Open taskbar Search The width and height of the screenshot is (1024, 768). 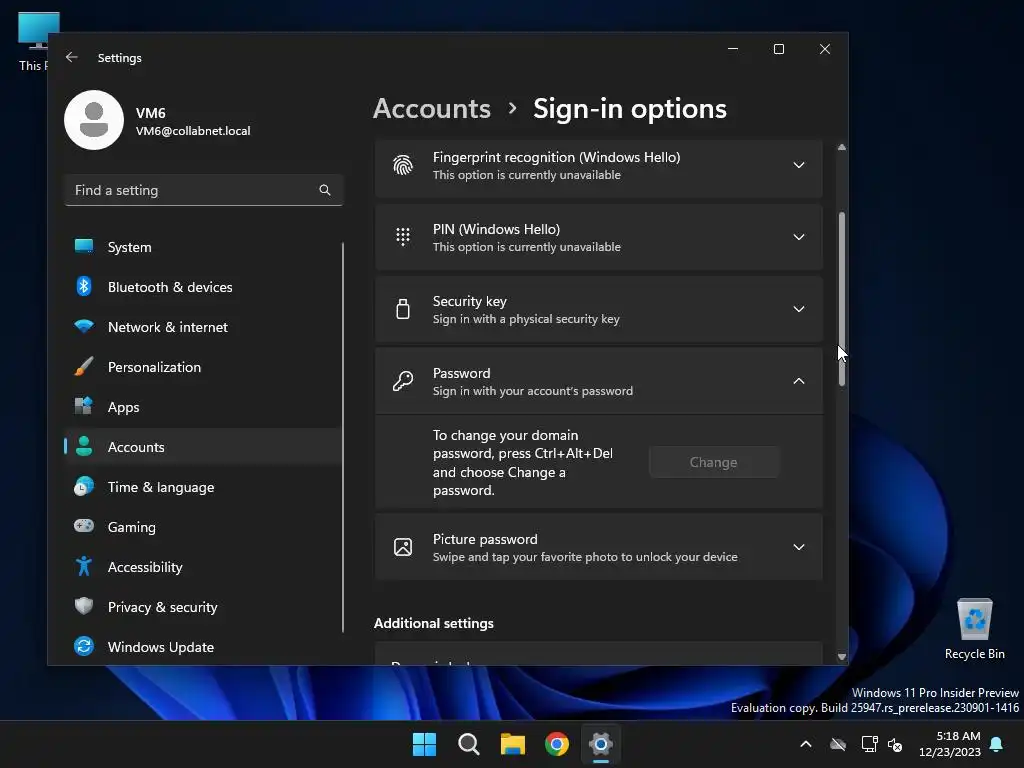(469, 744)
